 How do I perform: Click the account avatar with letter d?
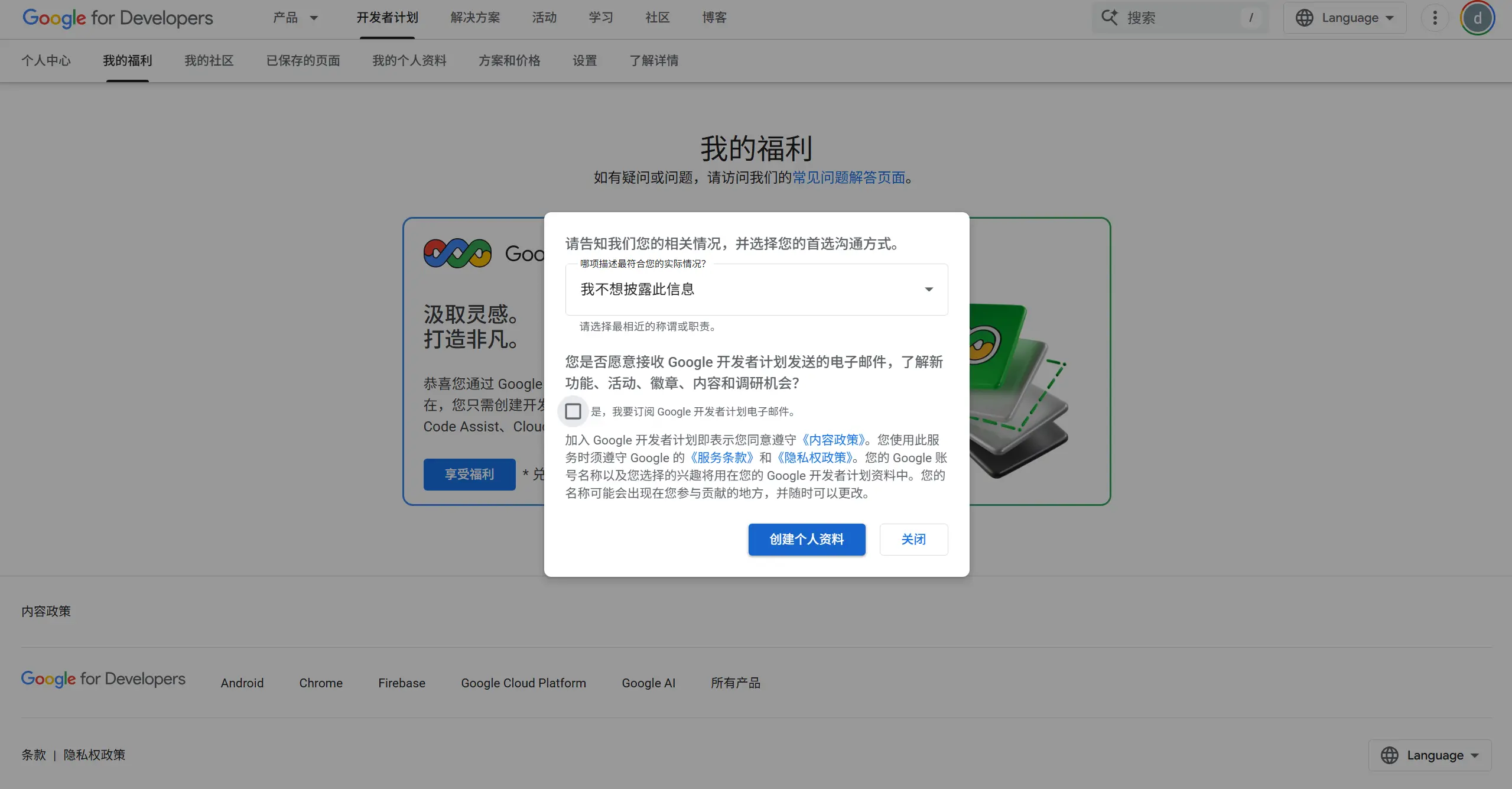coord(1477,18)
